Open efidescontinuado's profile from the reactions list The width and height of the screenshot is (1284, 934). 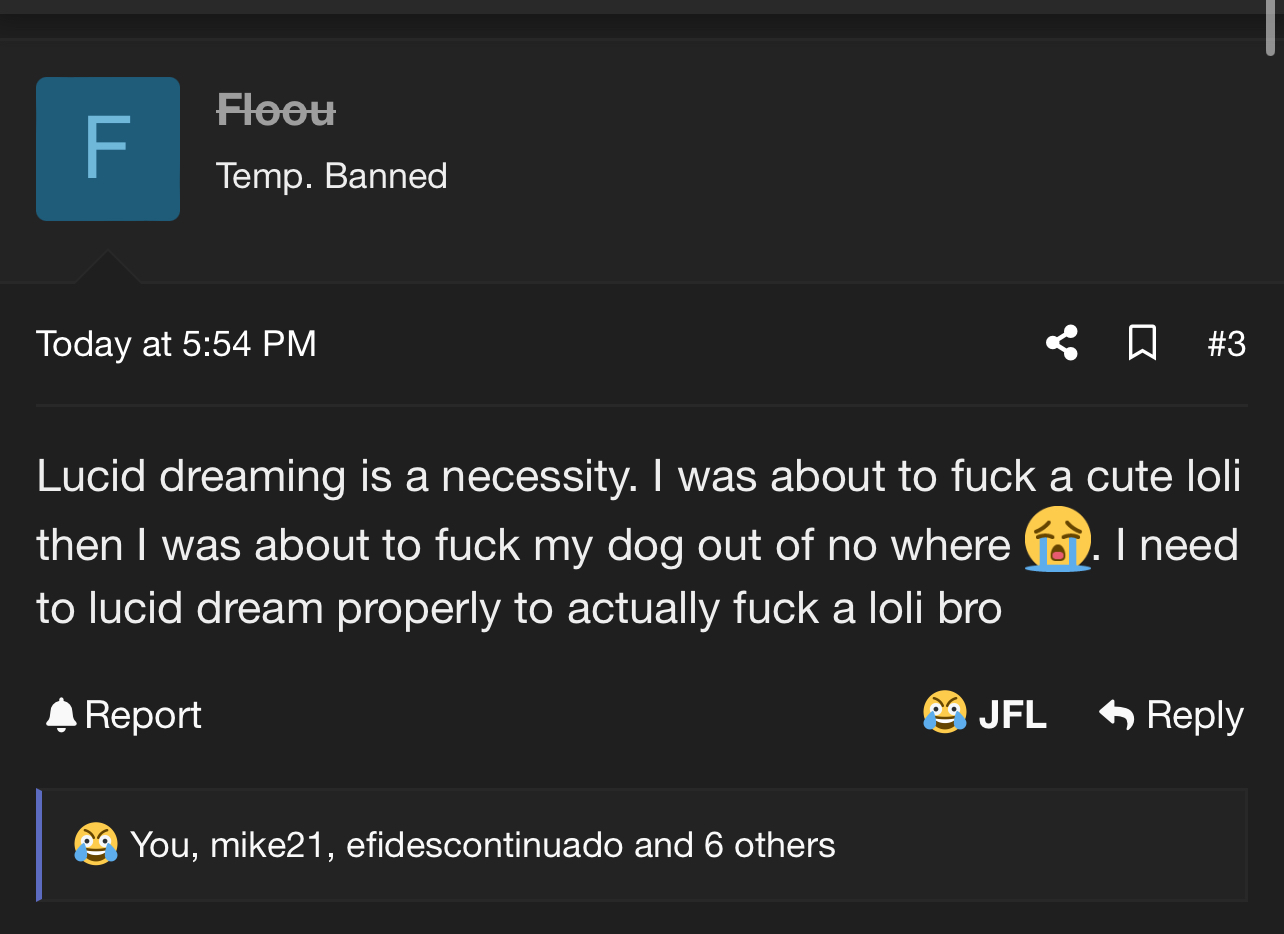coord(484,845)
